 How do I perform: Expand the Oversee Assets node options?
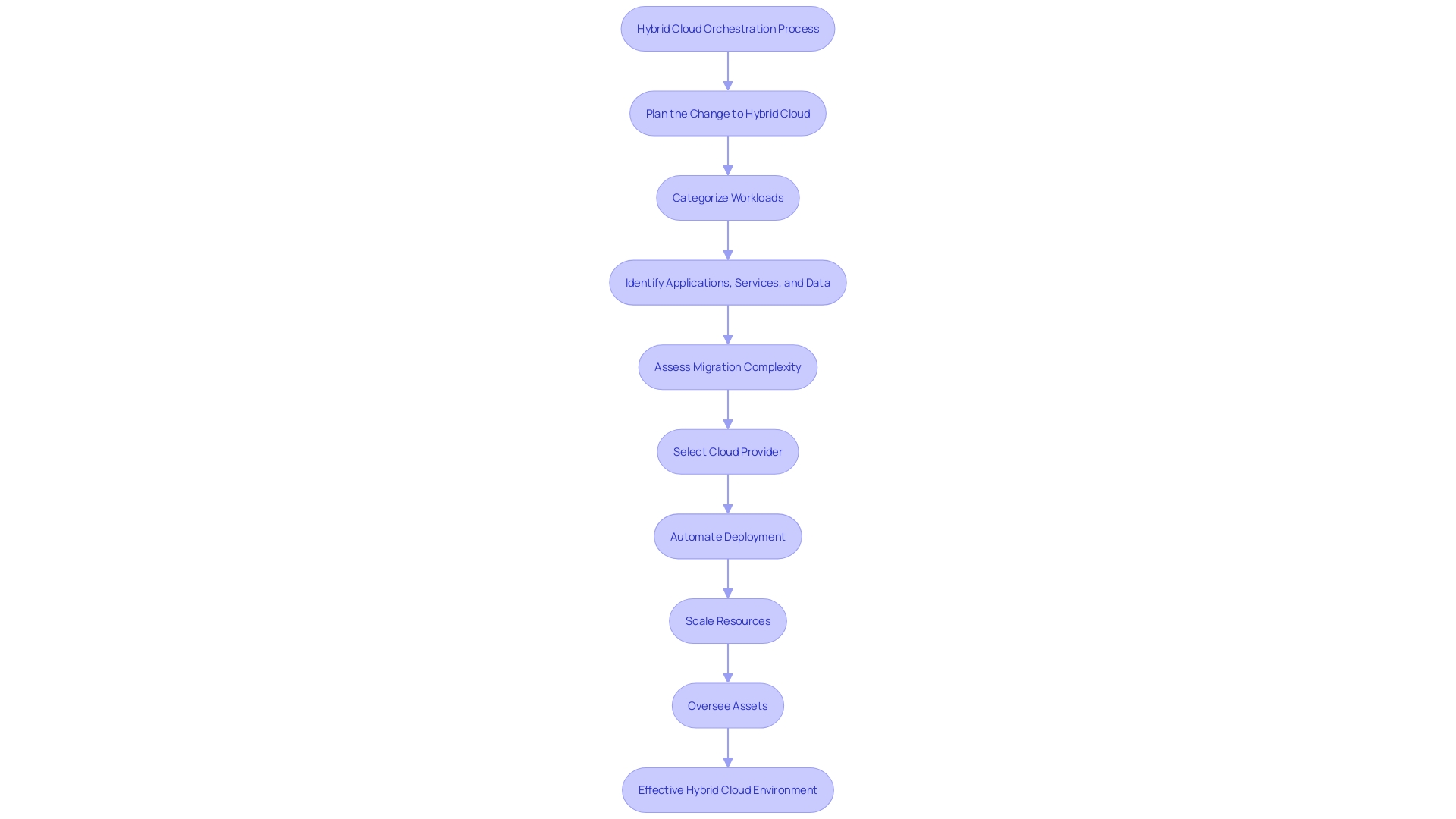pos(727,705)
